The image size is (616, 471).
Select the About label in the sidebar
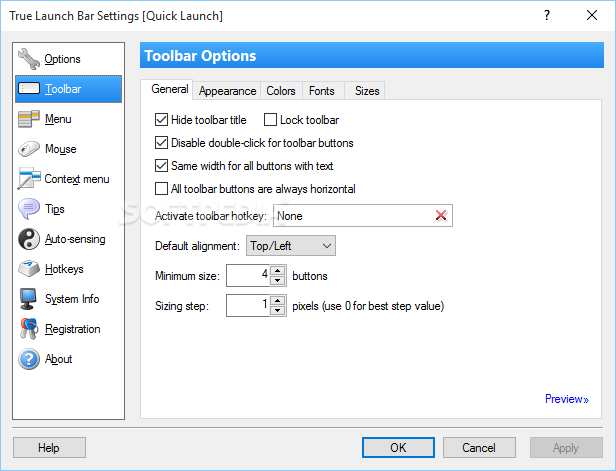[59, 359]
